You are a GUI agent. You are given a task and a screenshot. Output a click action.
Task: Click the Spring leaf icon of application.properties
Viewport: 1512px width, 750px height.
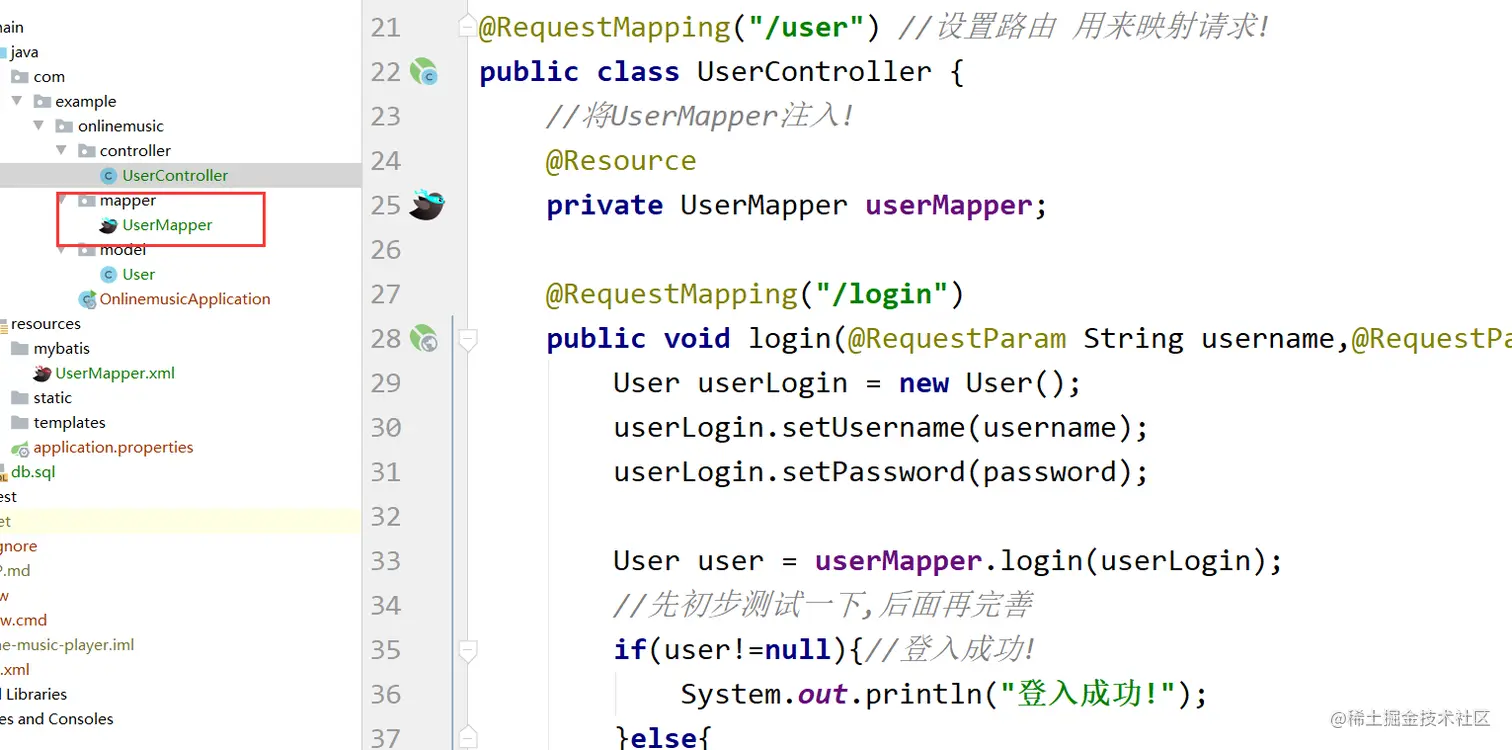[20, 448]
